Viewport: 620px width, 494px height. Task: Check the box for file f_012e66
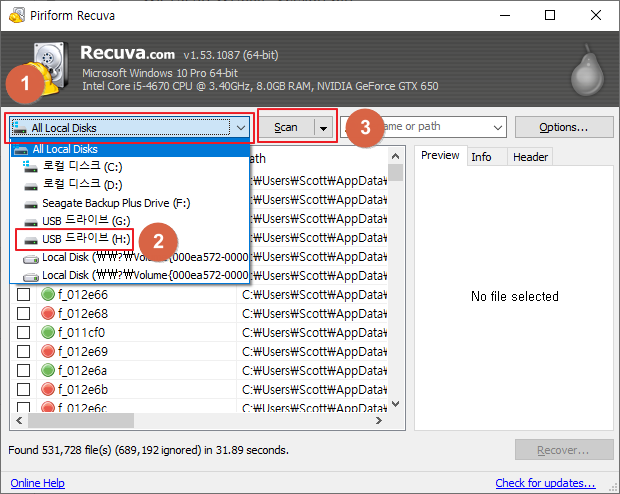pyautogui.click(x=23, y=294)
